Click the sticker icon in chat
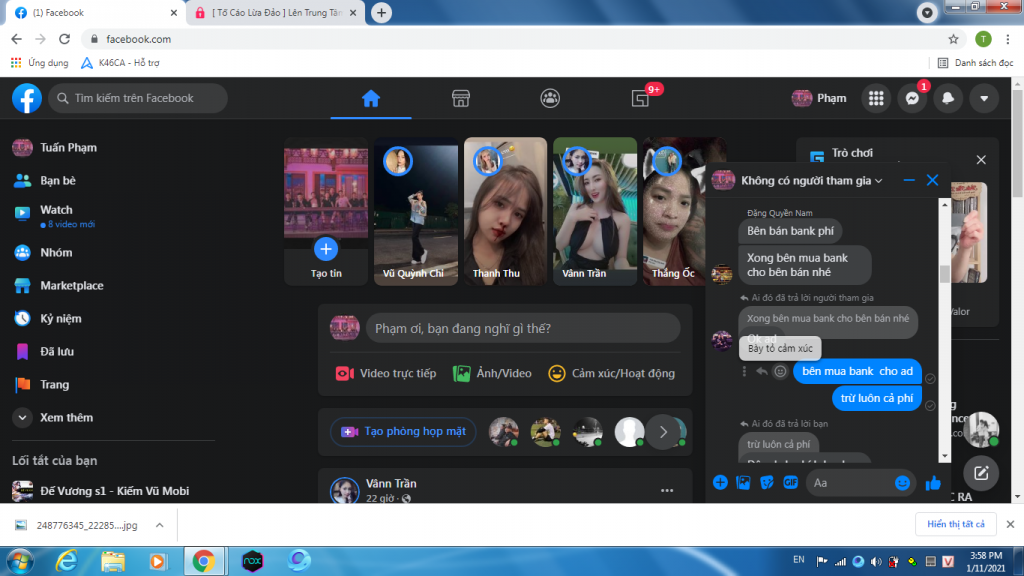Image resolution: width=1024 pixels, height=576 pixels. click(767, 483)
